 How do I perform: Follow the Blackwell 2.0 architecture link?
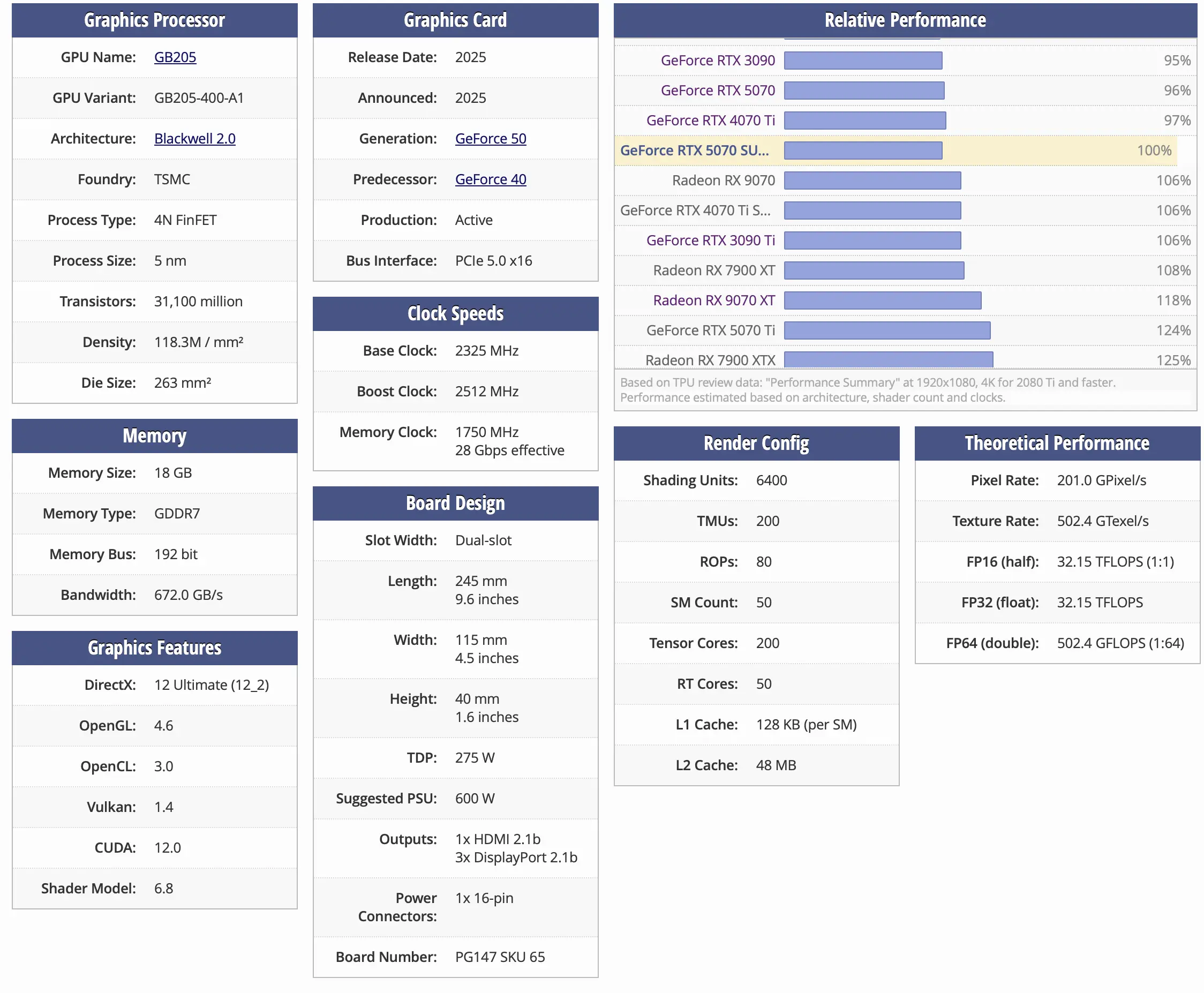194,138
